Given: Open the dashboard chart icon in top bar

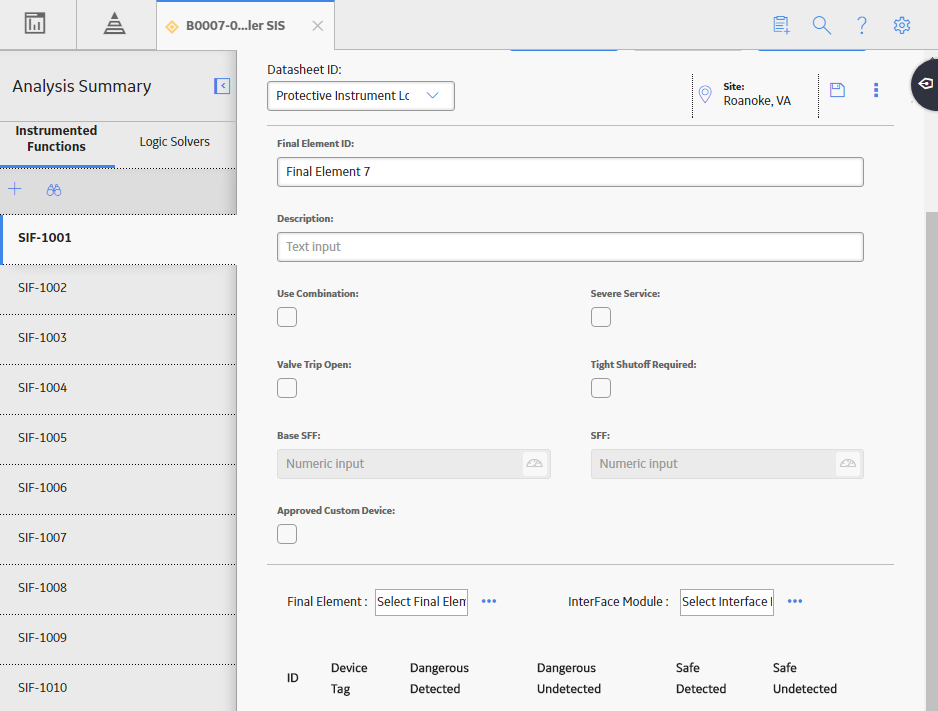Looking at the screenshot, I should 35,24.
